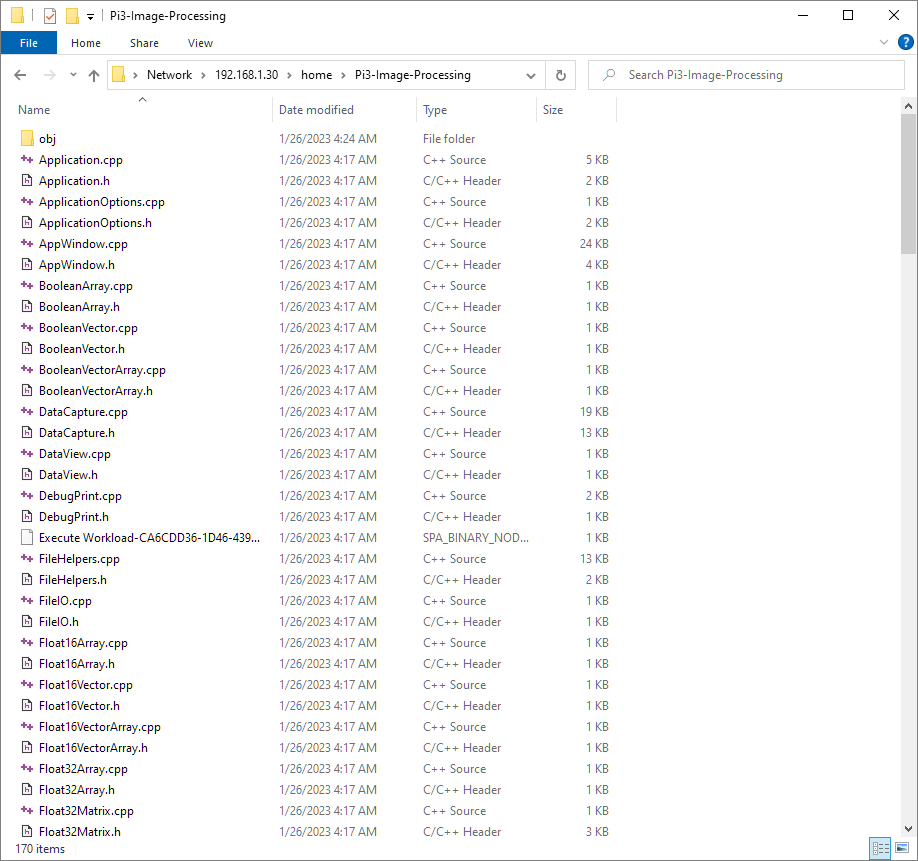
Task: Click the Back navigation arrow
Action: tap(20, 75)
